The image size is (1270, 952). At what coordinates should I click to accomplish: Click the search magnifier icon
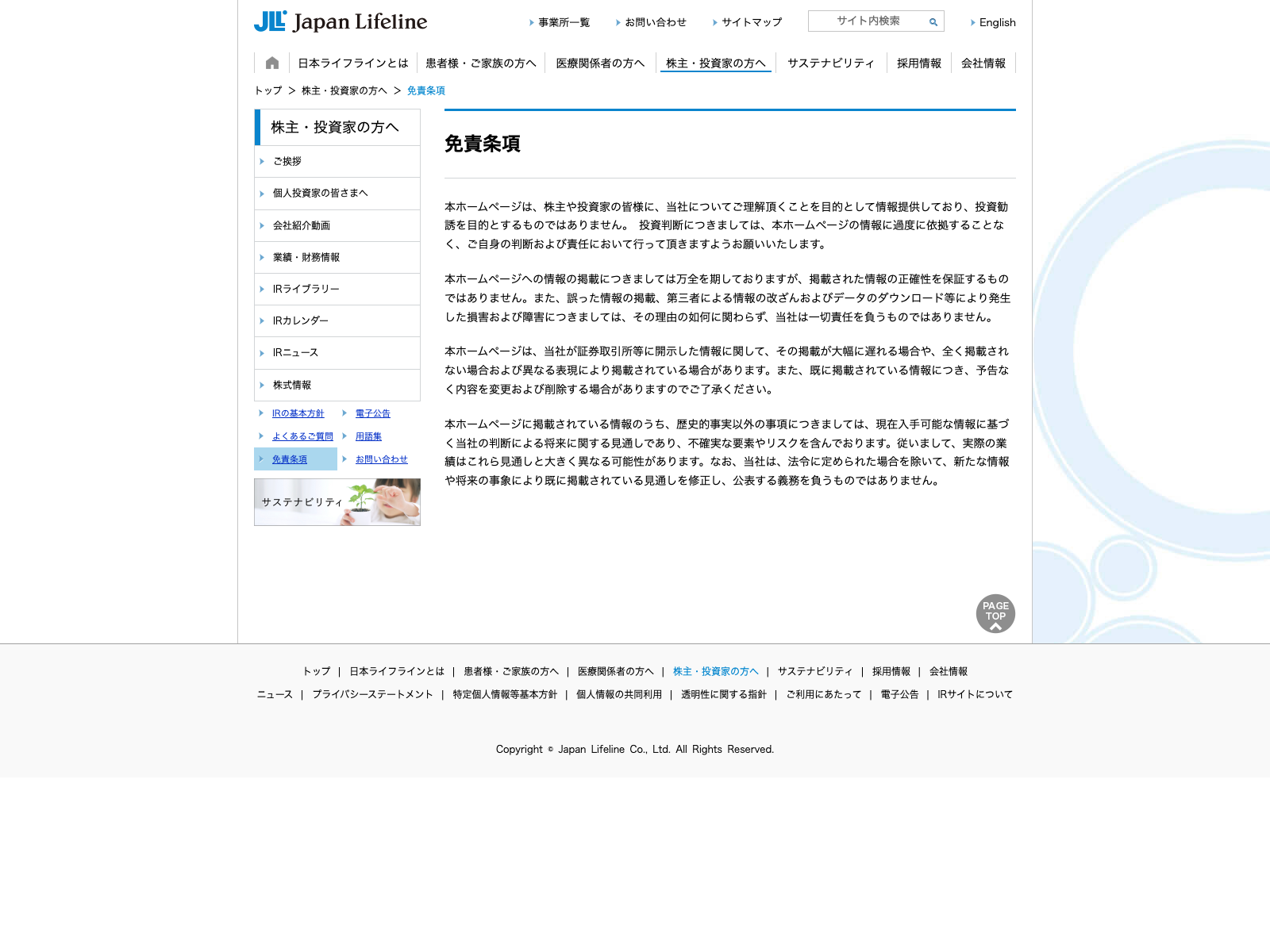(x=933, y=22)
